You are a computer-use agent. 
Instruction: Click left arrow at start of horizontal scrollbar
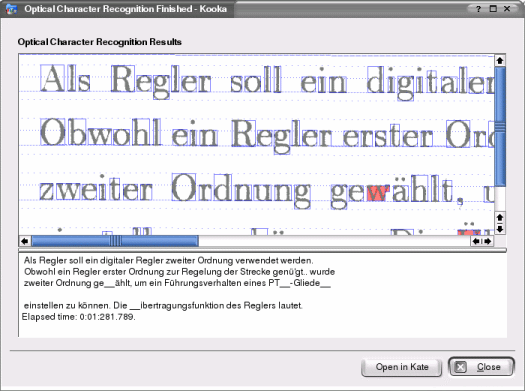pyautogui.click(x=25, y=241)
